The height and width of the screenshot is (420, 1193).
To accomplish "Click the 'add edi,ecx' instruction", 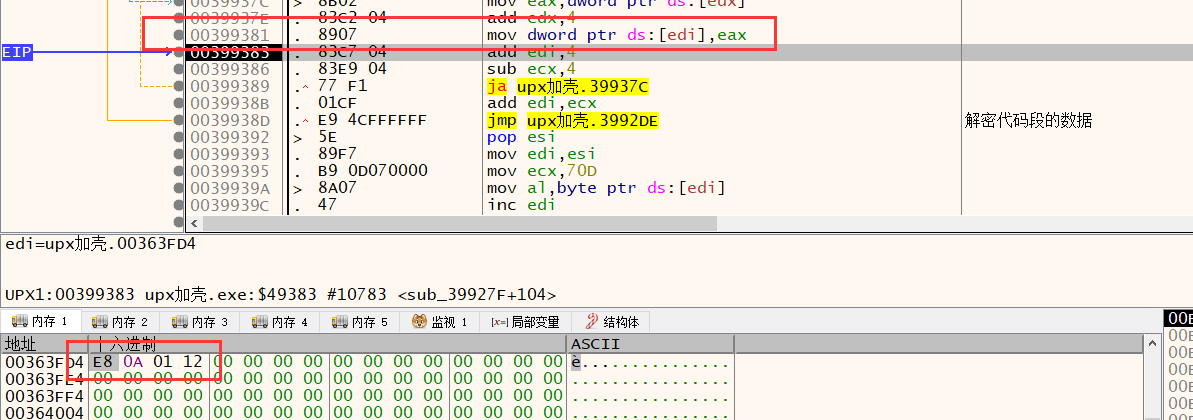I will point(542,103).
